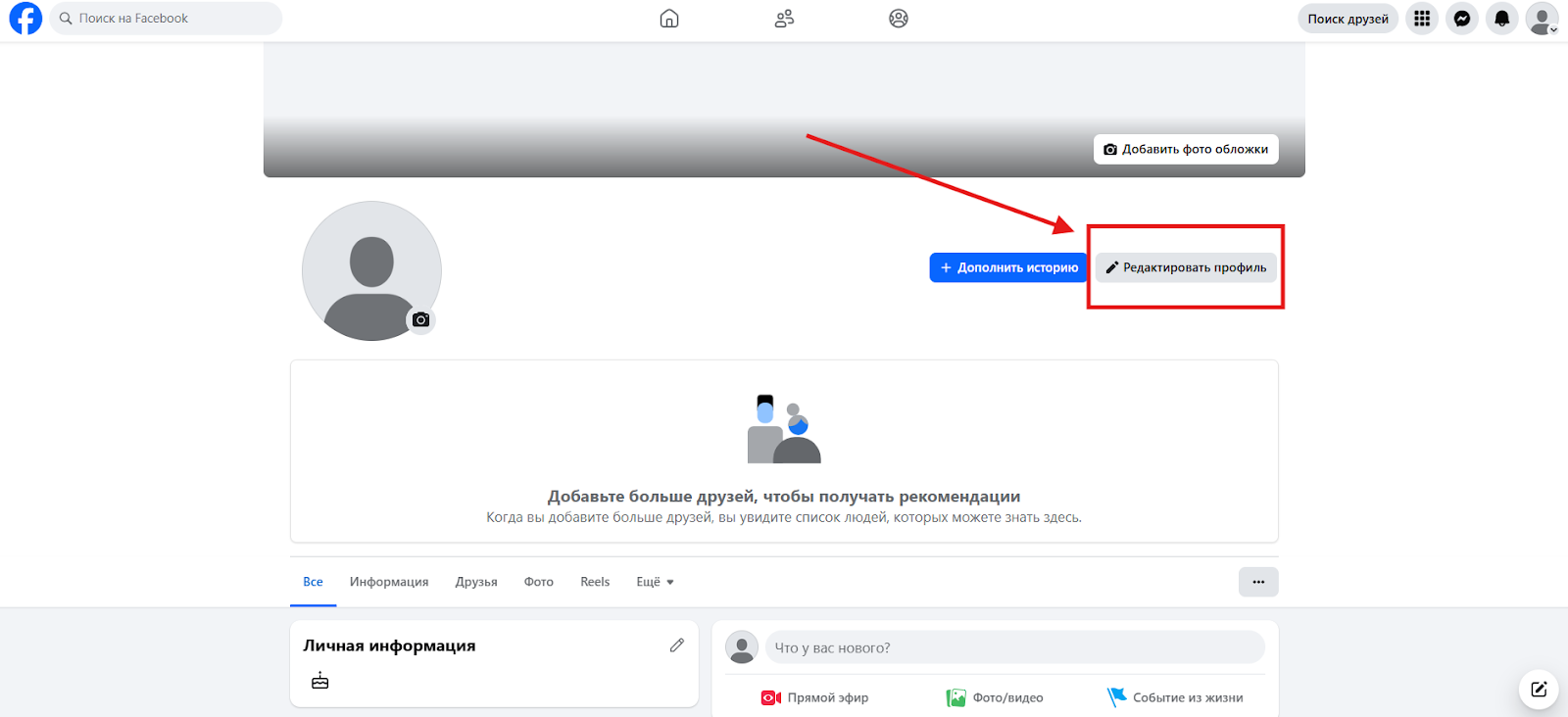Click 'Добавьте больше друзей' heading text

click(784, 497)
